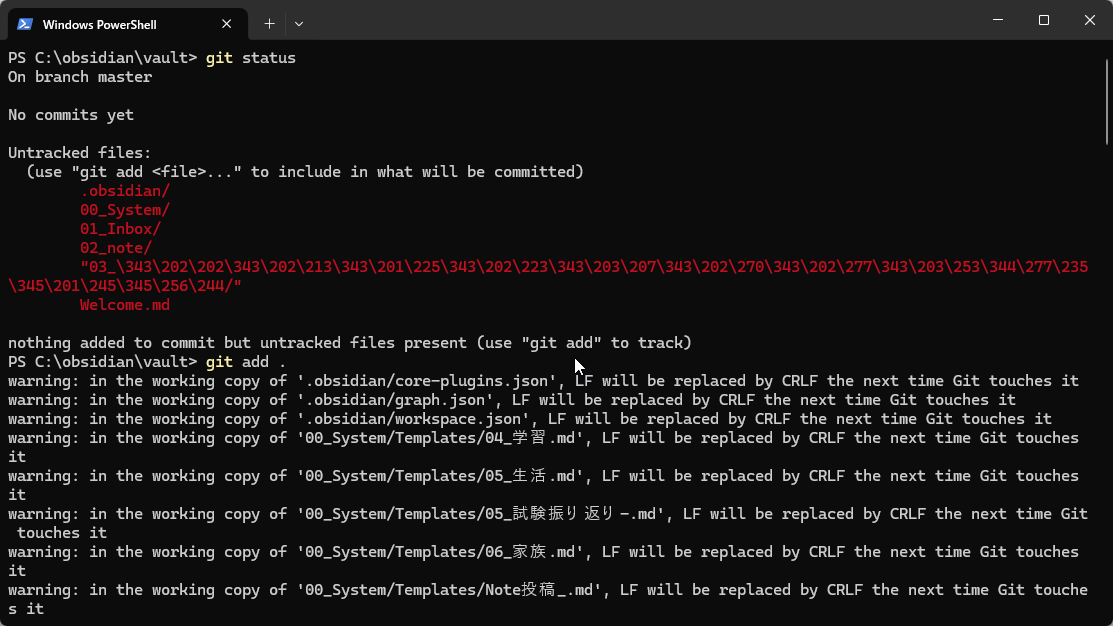
Task: Click the '00_System/' untracked folder entry
Action: coord(125,210)
